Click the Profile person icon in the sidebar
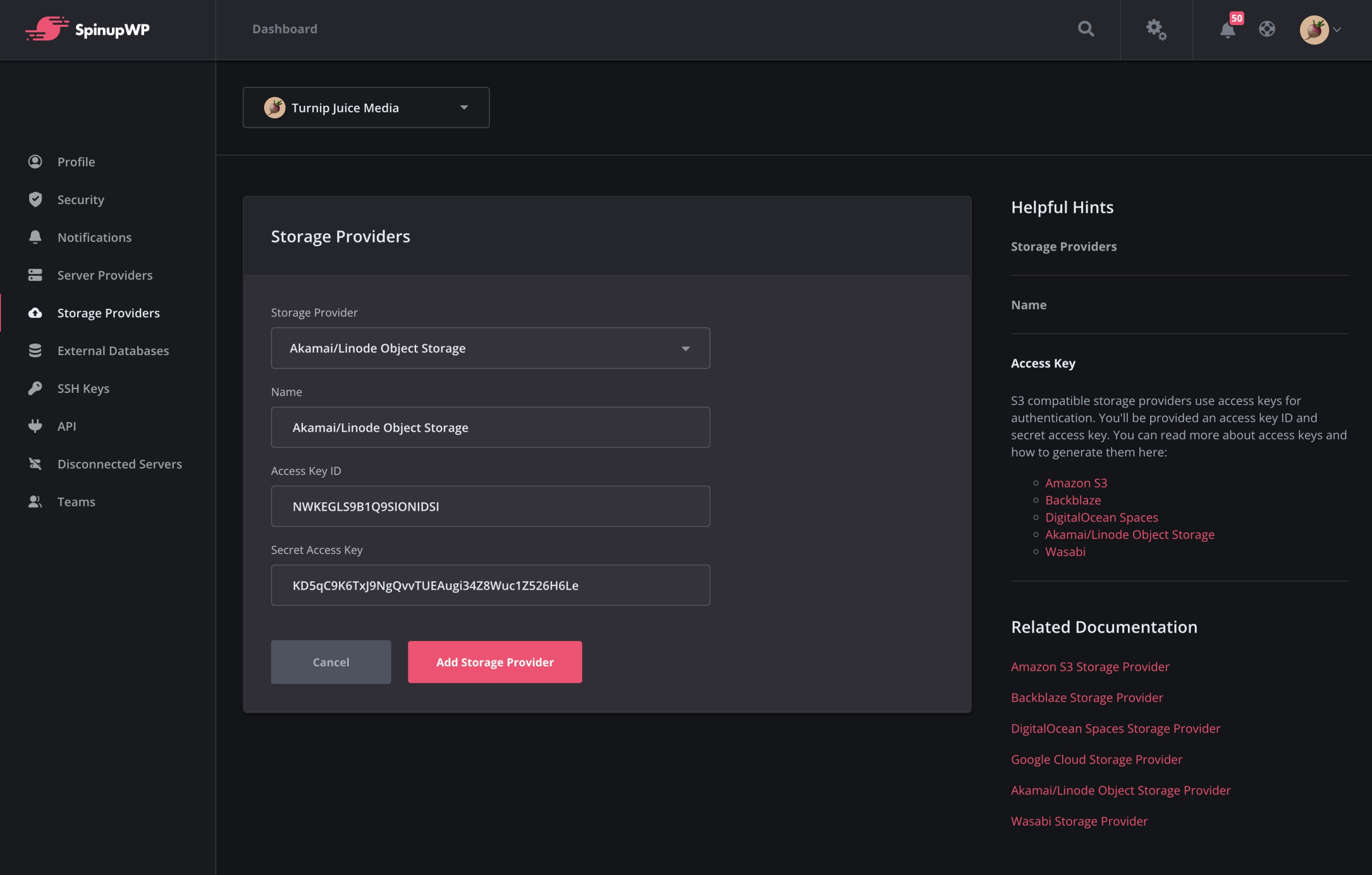This screenshot has height=875, width=1372. 35,162
